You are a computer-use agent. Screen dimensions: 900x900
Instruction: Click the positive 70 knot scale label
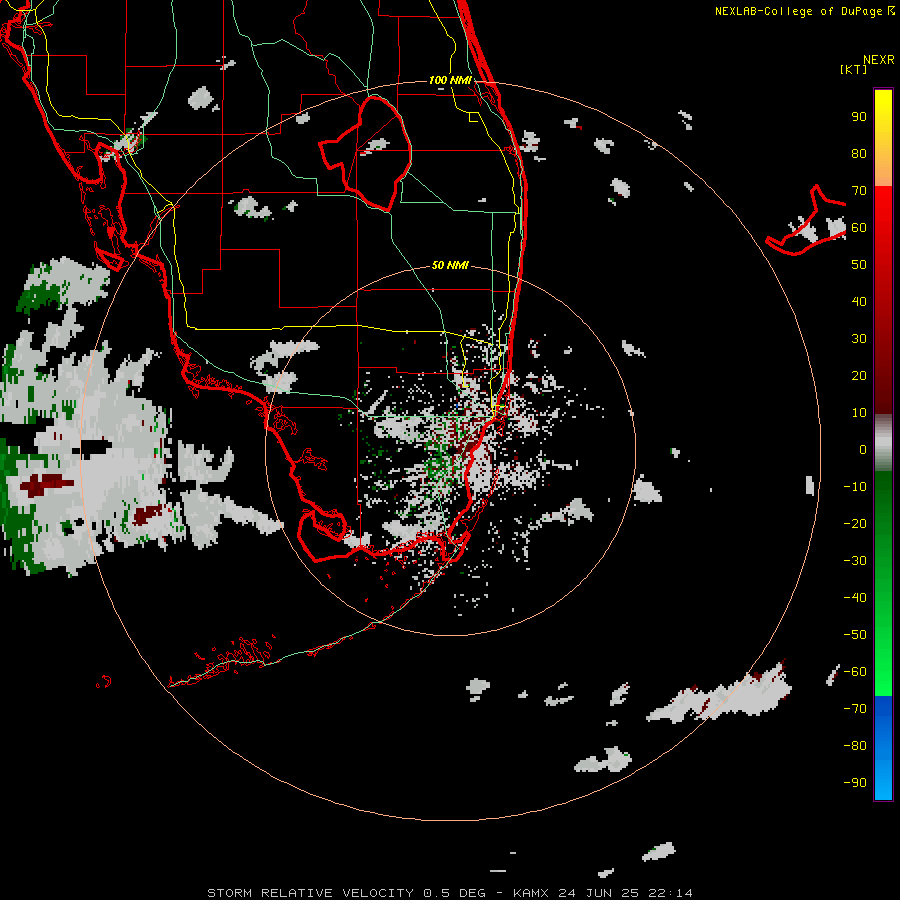click(x=859, y=191)
